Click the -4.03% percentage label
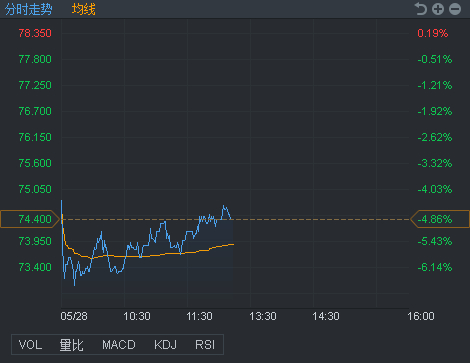 point(435,189)
